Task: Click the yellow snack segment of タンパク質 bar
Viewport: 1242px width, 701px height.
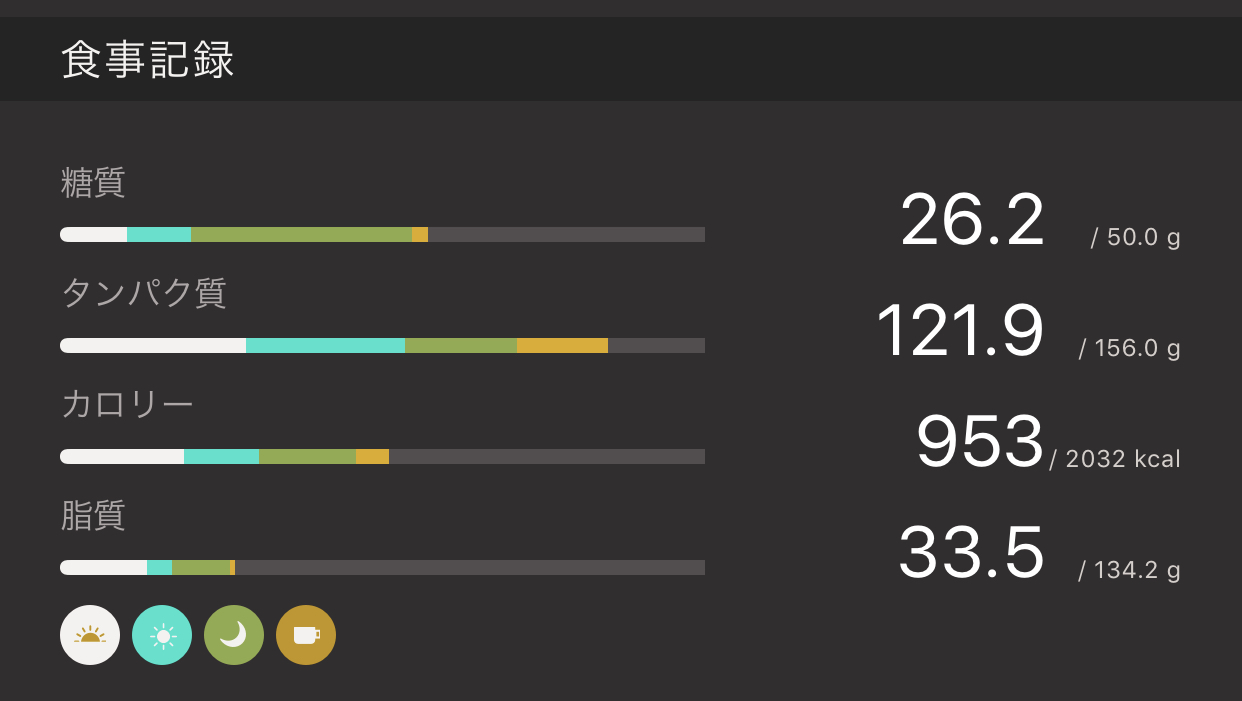Action: 562,346
